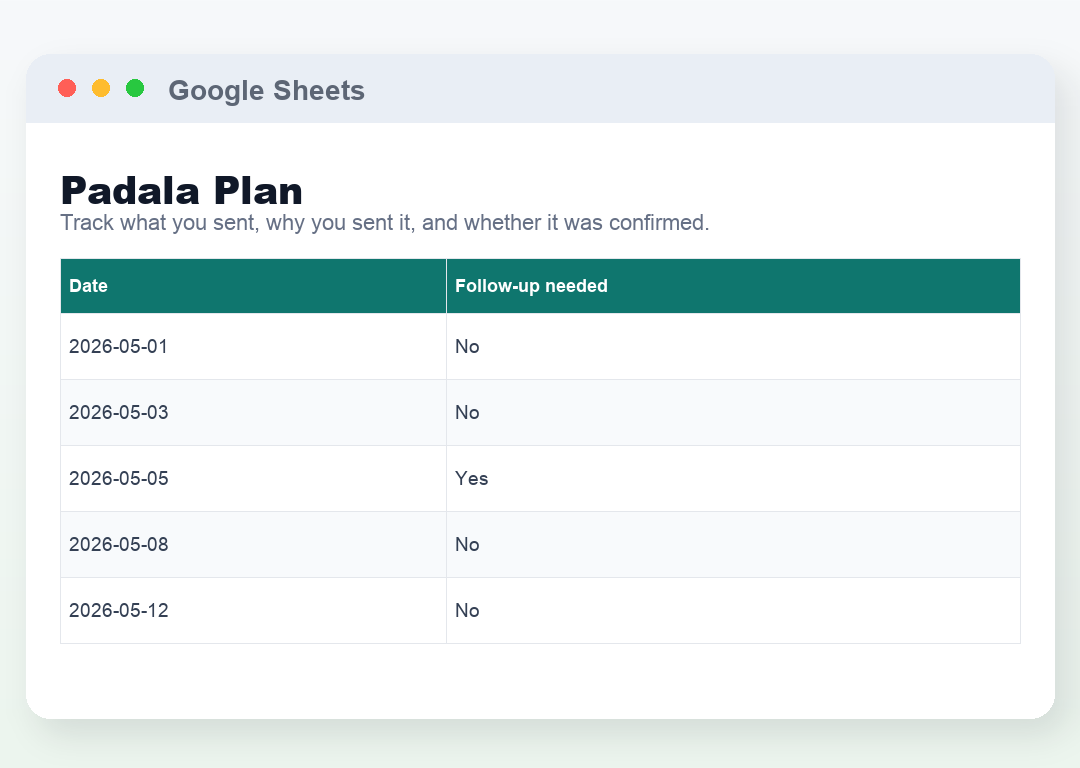Click the Google Sheets window title
Viewport: 1080px width, 768px height.
click(267, 90)
